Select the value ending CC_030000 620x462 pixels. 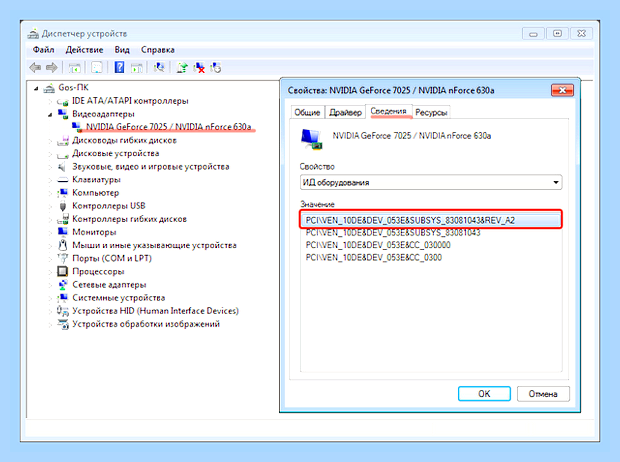coord(378,245)
